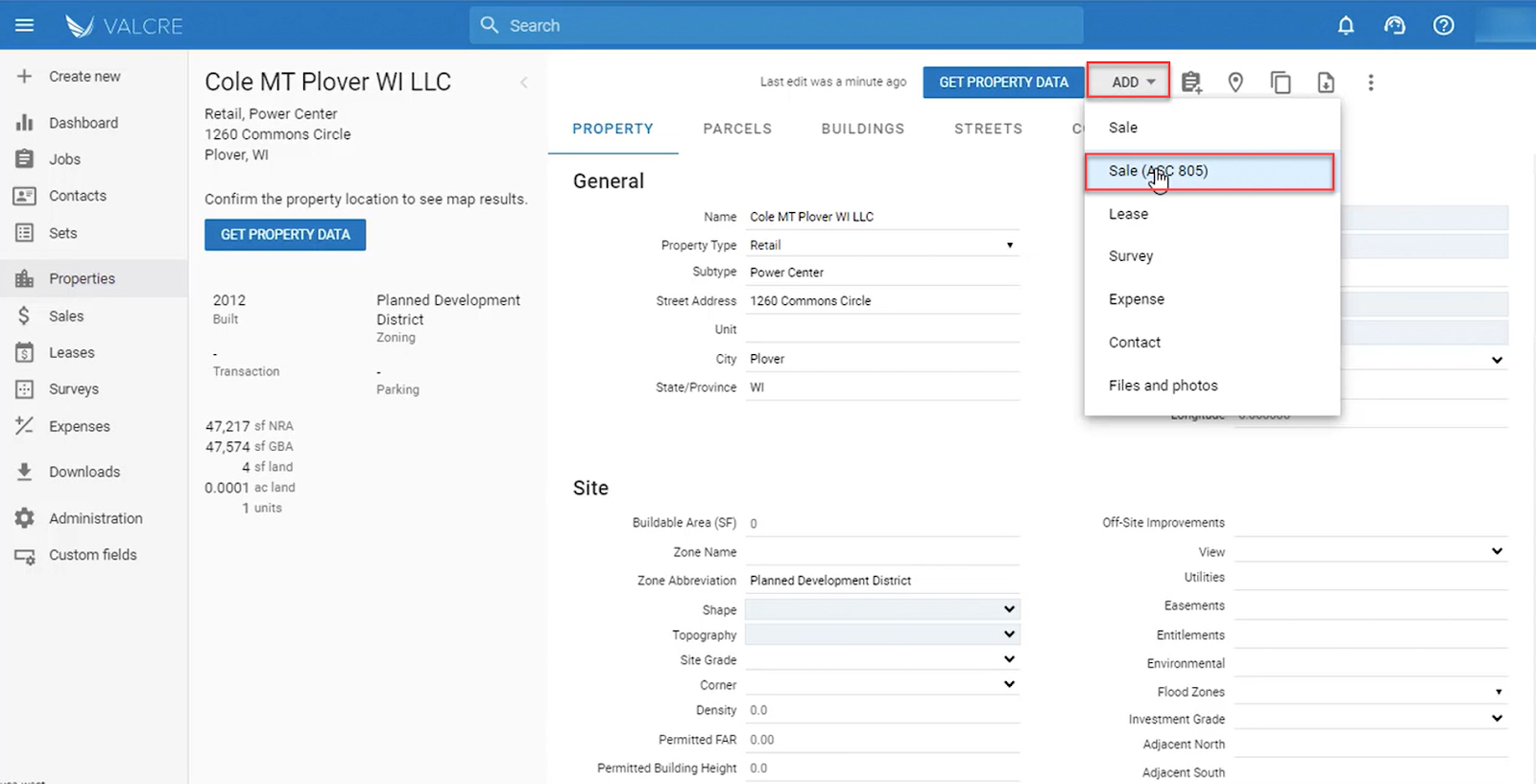This screenshot has width=1536, height=784.
Task: Open Property Type dropdown
Action: pyautogui.click(x=882, y=246)
